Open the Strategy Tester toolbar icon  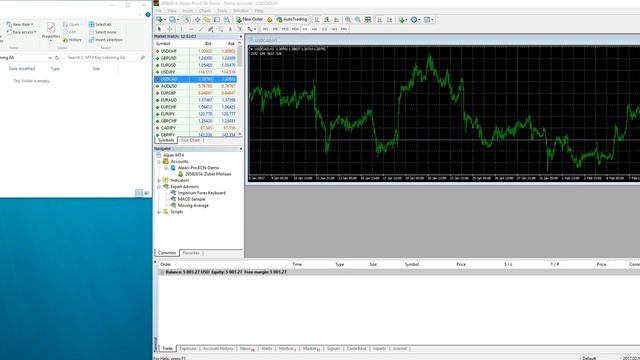[x=227, y=20]
